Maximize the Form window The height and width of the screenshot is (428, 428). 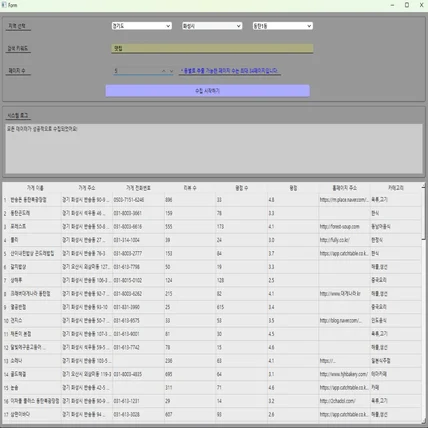[x=407, y=5]
